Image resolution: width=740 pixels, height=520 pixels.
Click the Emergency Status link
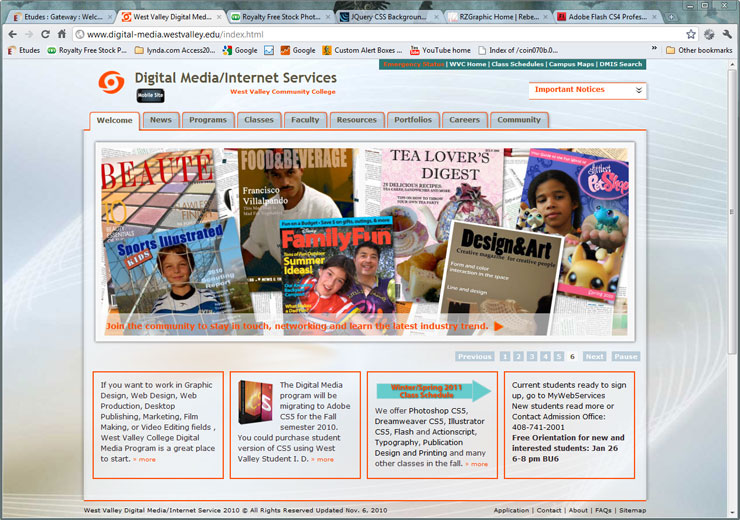click(x=413, y=64)
